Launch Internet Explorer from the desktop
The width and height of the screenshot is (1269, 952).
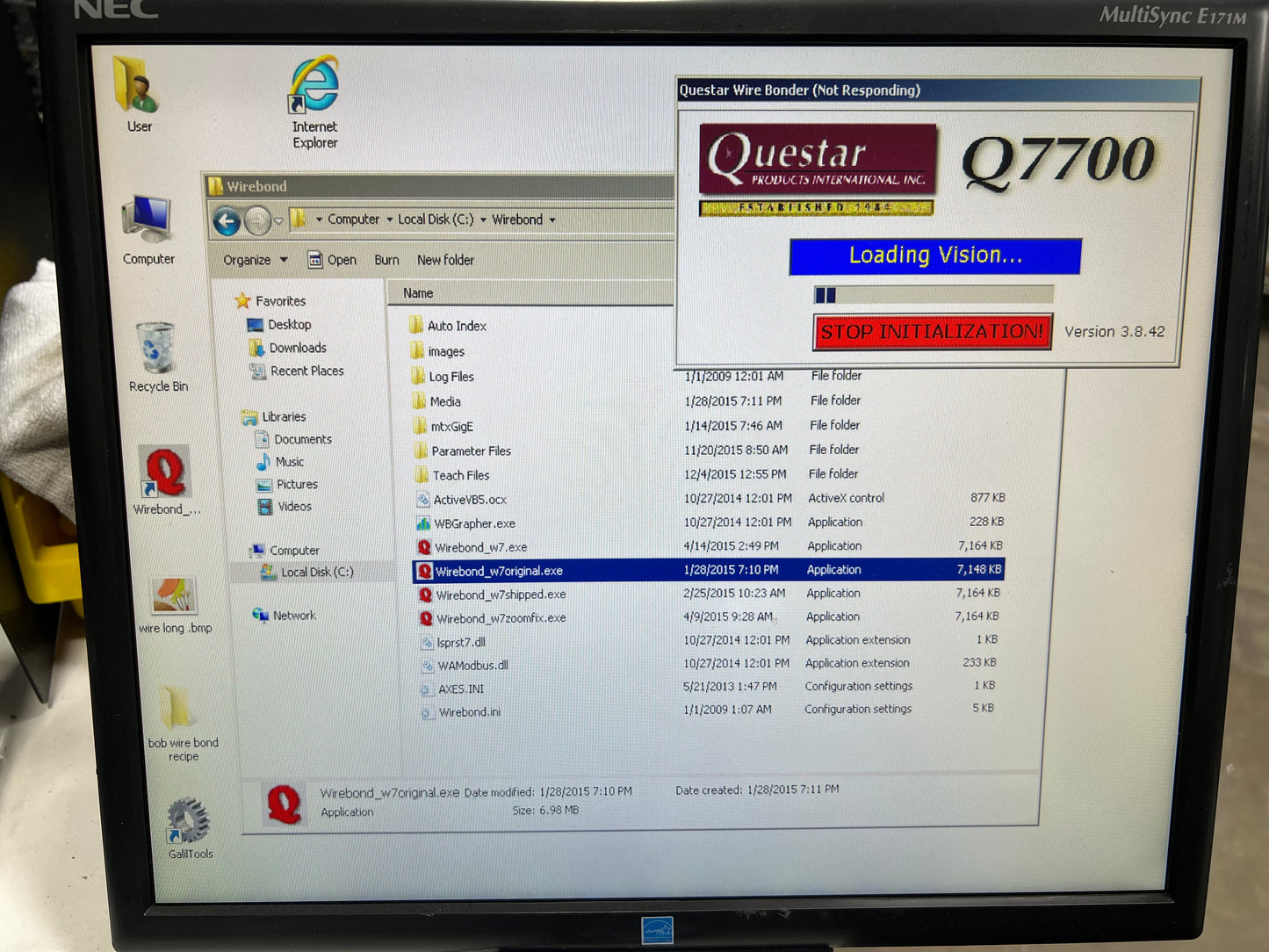[x=314, y=101]
